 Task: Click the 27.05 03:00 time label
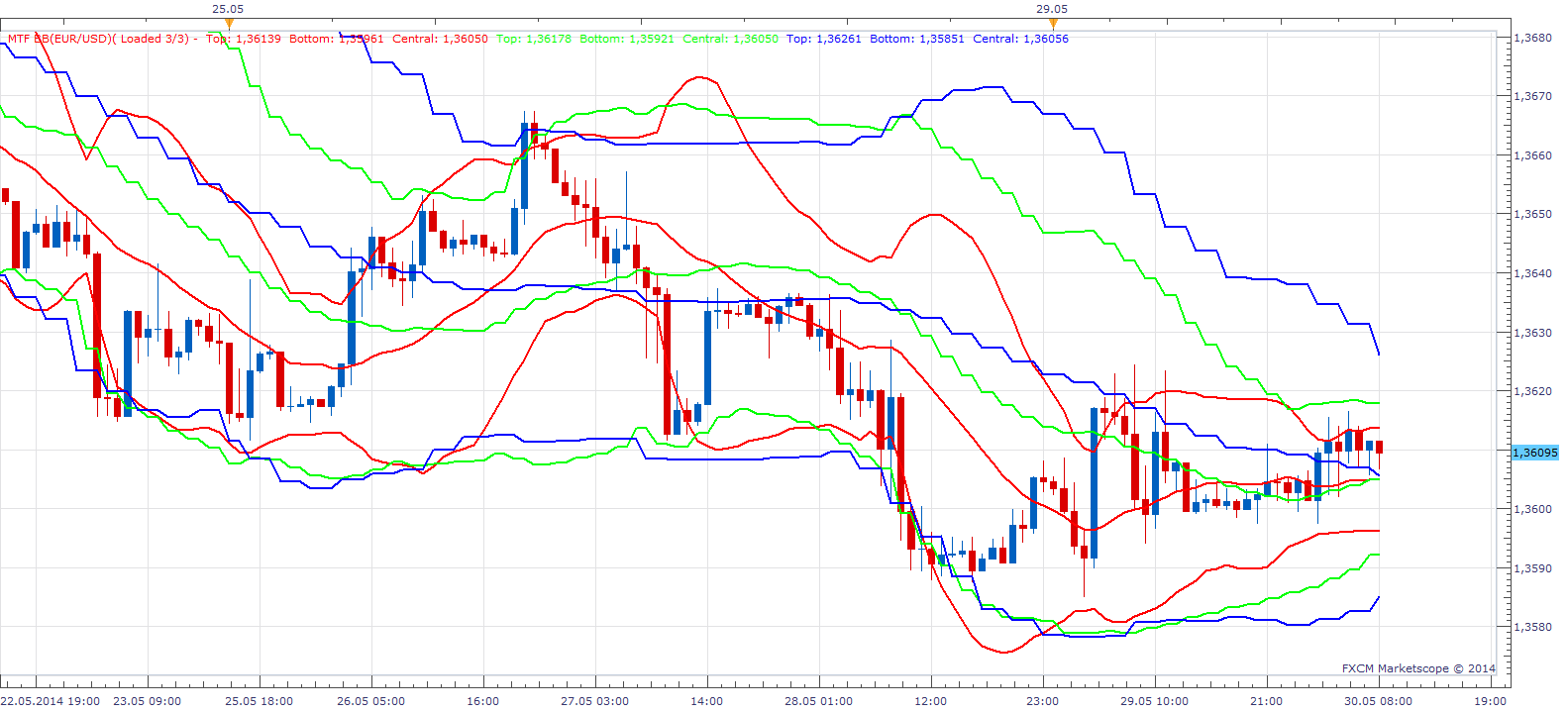(595, 701)
